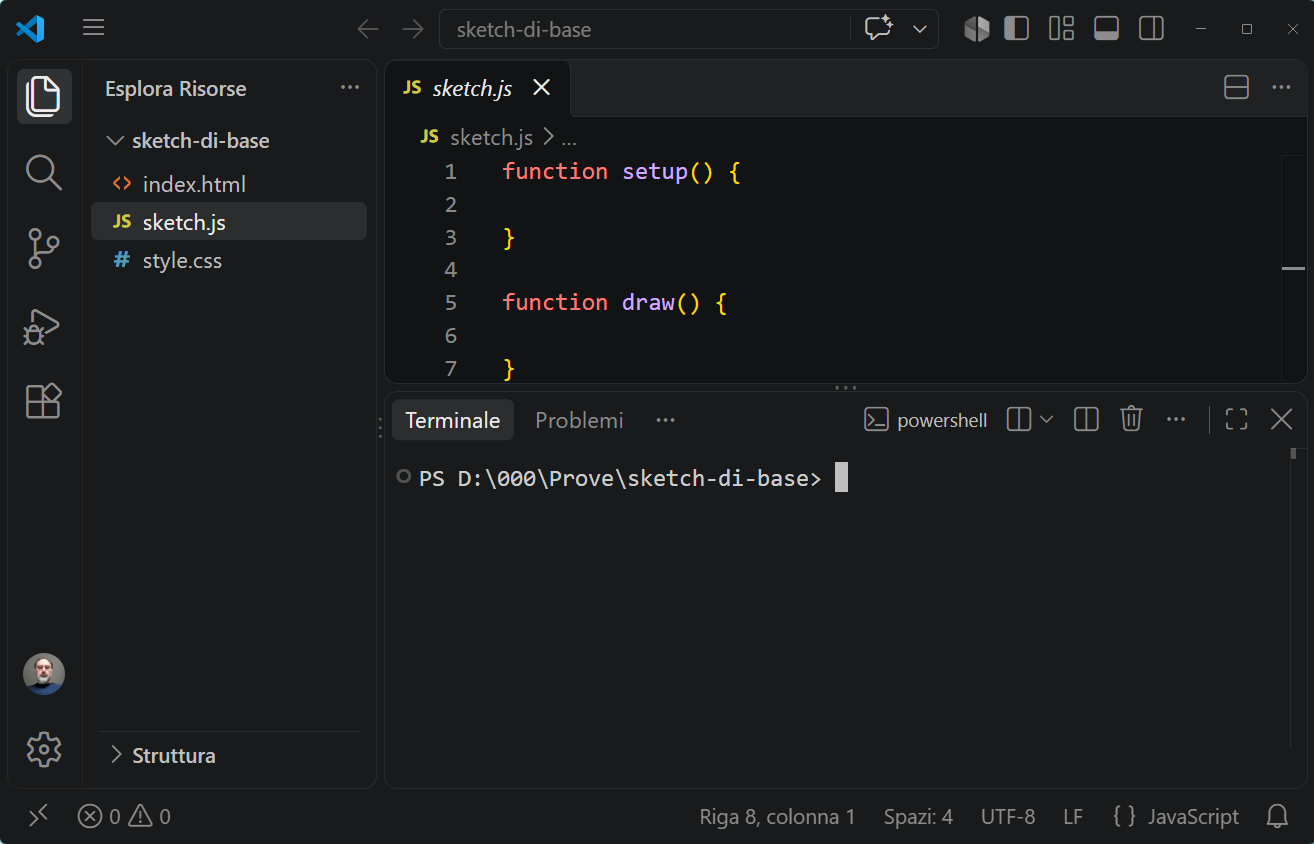The image size is (1314, 844).
Task: Close the terminal panel
Action: pyautogui.click(x=1281, y=419)
